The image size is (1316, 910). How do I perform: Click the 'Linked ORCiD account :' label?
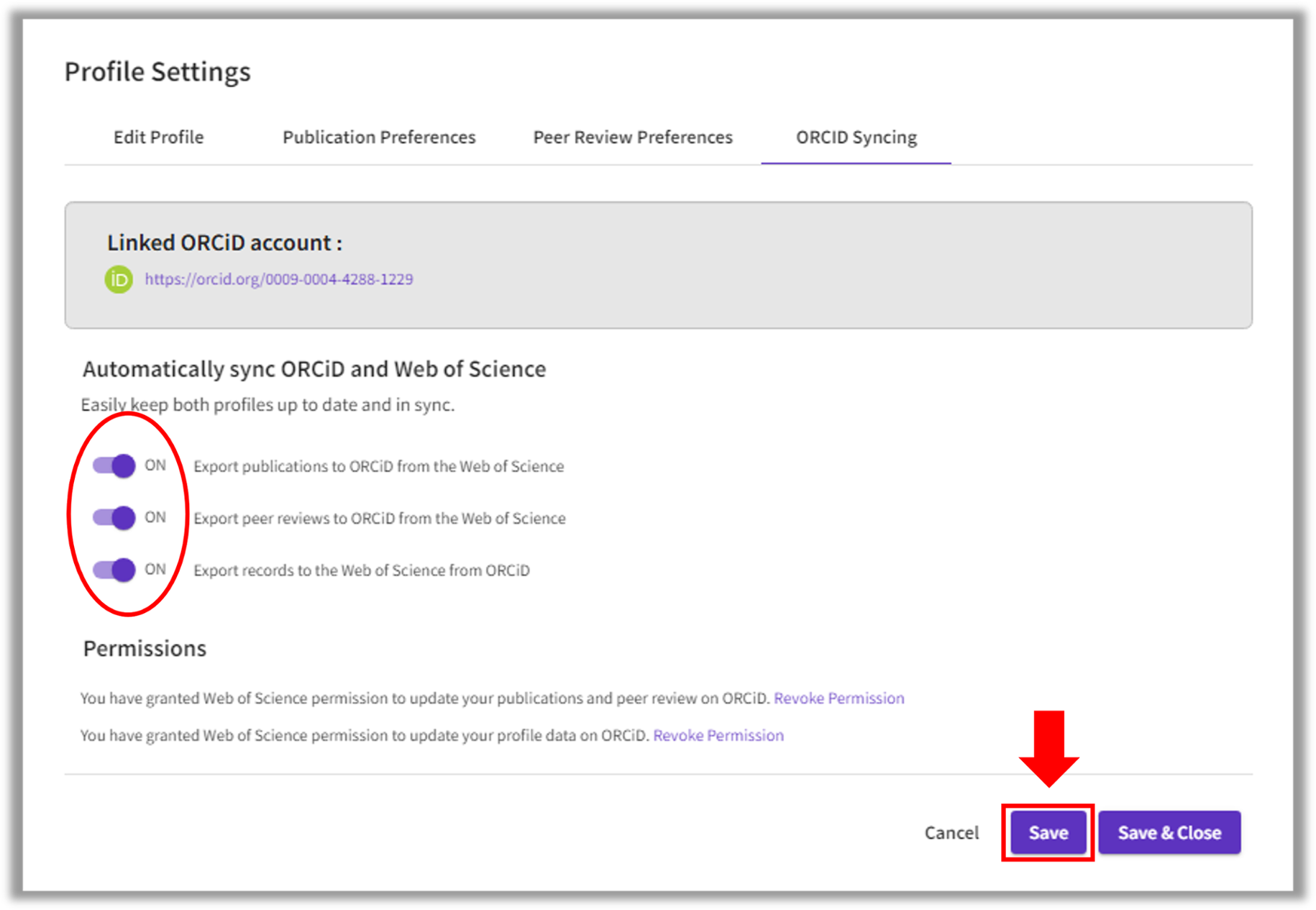(224, 242)
